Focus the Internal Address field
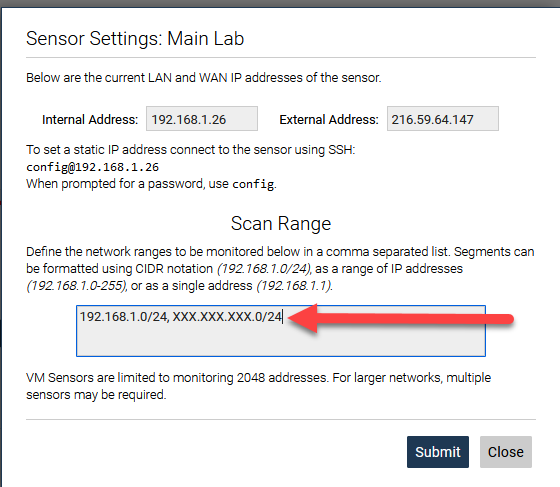The image size is (560, 487). tap(202, 119)
